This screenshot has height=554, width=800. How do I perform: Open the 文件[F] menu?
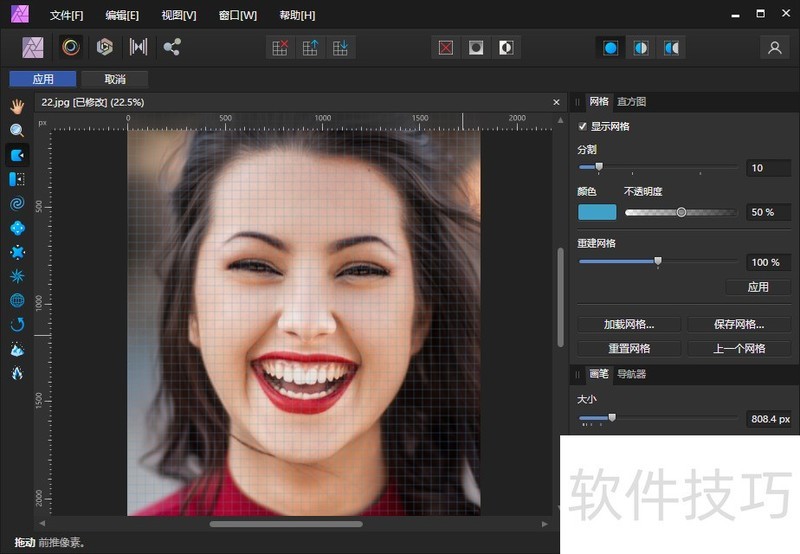[66, 15]
